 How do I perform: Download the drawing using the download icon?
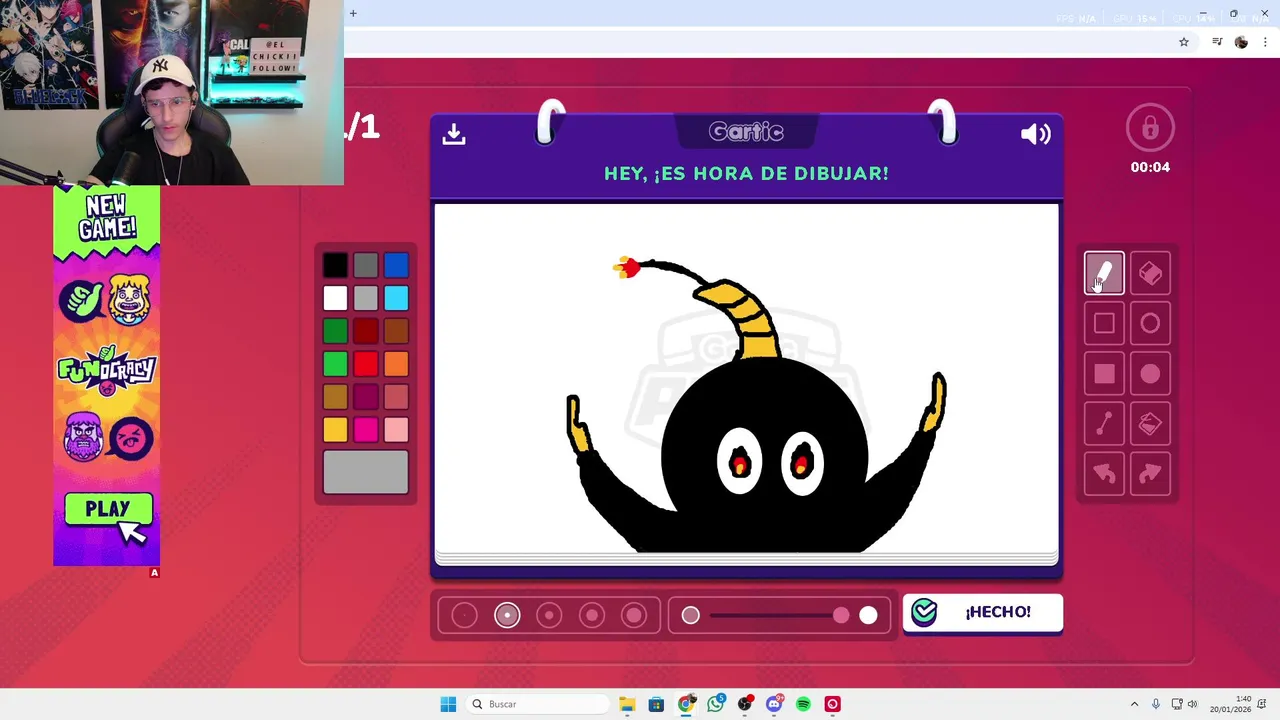point(454,134)
